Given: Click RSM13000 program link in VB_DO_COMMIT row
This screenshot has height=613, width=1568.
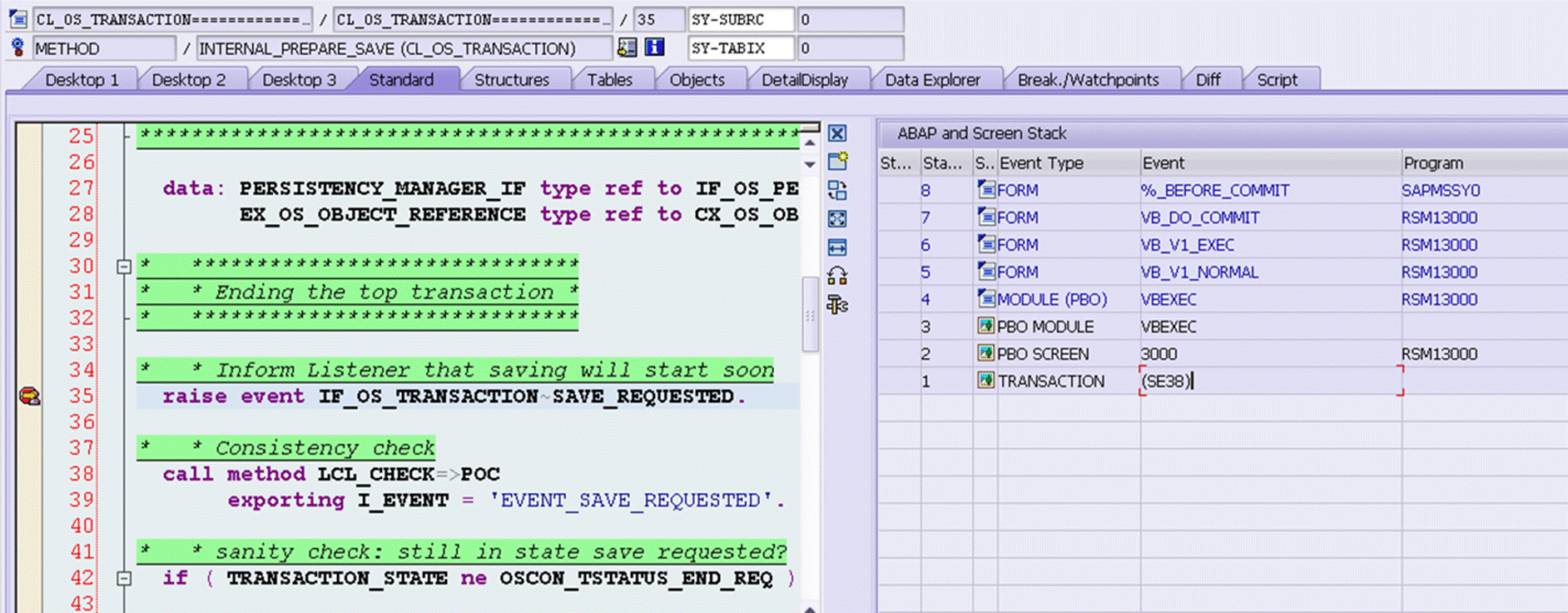Looking at the screenshot, I should coord(1440,217).
